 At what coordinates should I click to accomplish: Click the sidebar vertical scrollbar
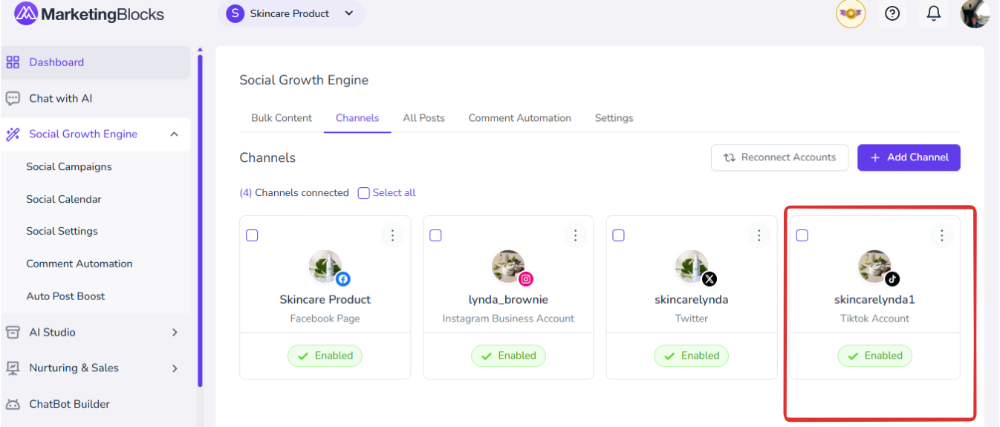200,220
